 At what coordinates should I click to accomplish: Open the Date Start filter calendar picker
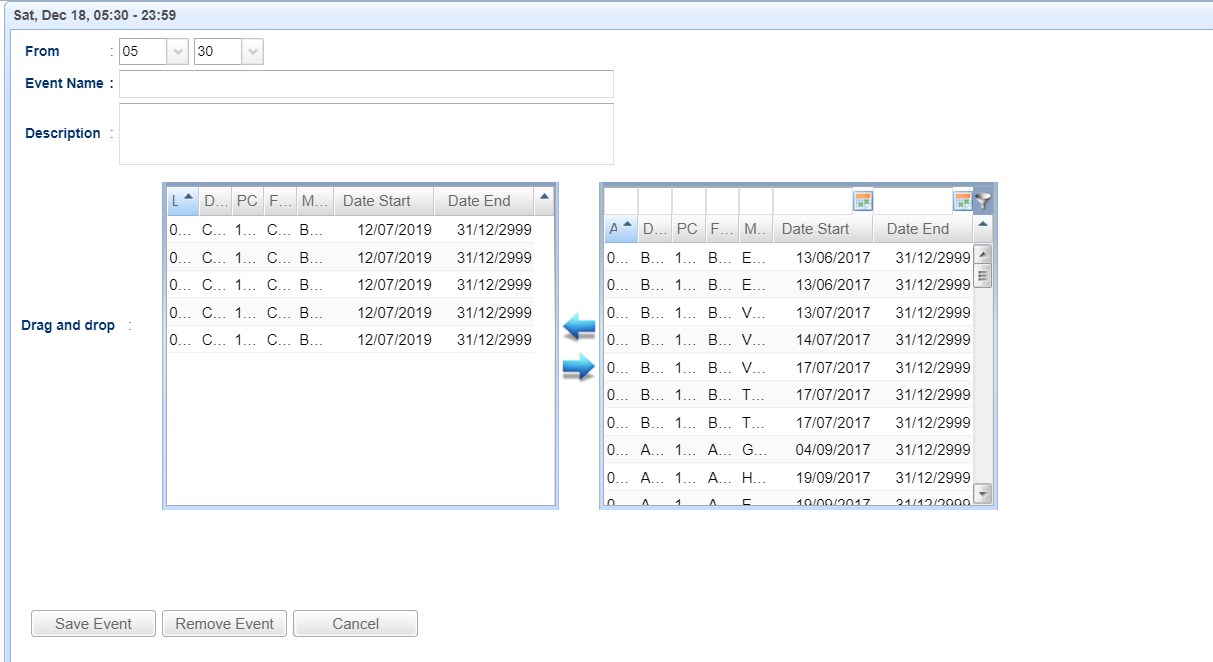[862, 201]
